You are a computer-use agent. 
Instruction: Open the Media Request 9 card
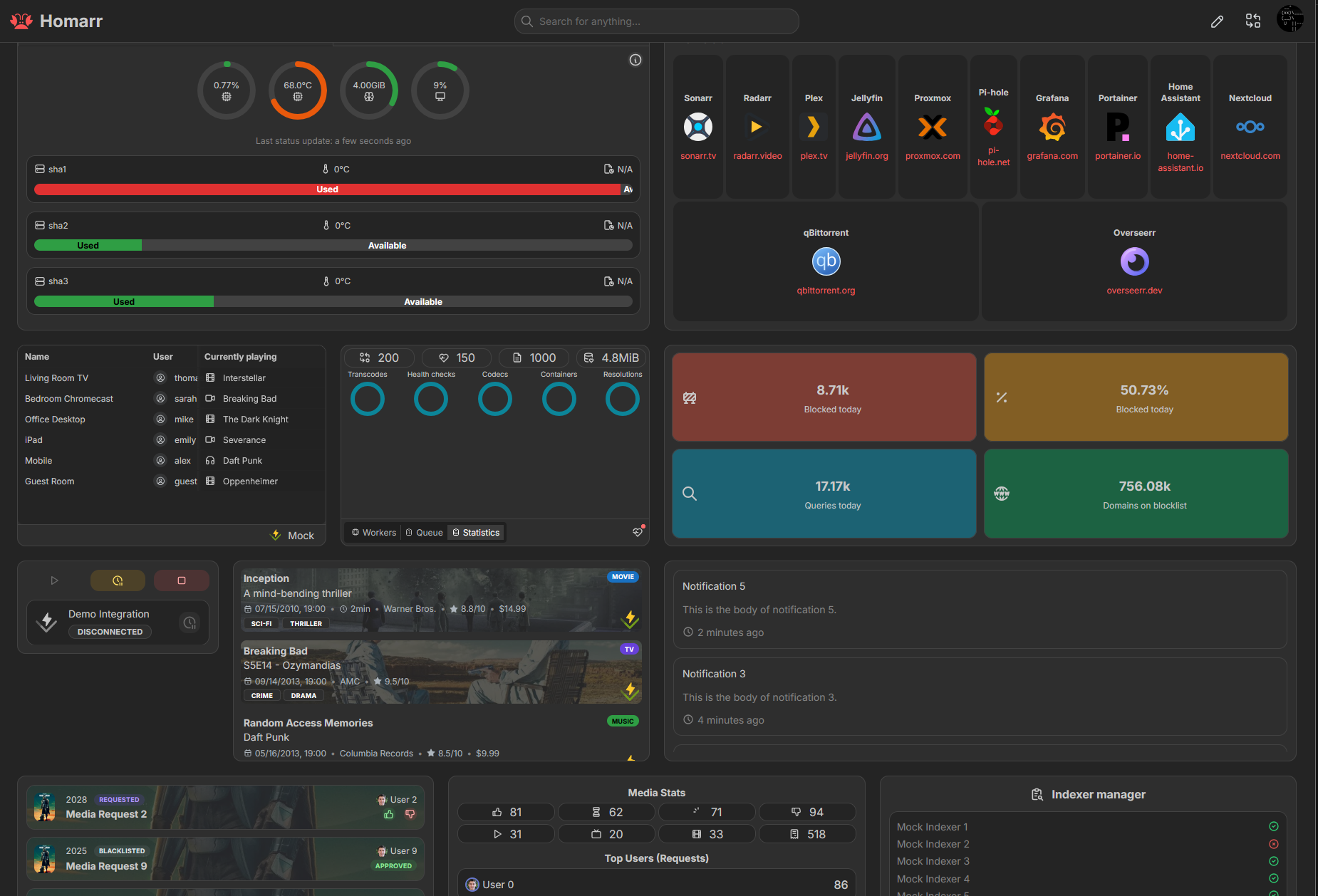pyautogui.click(x=225, y=859)
